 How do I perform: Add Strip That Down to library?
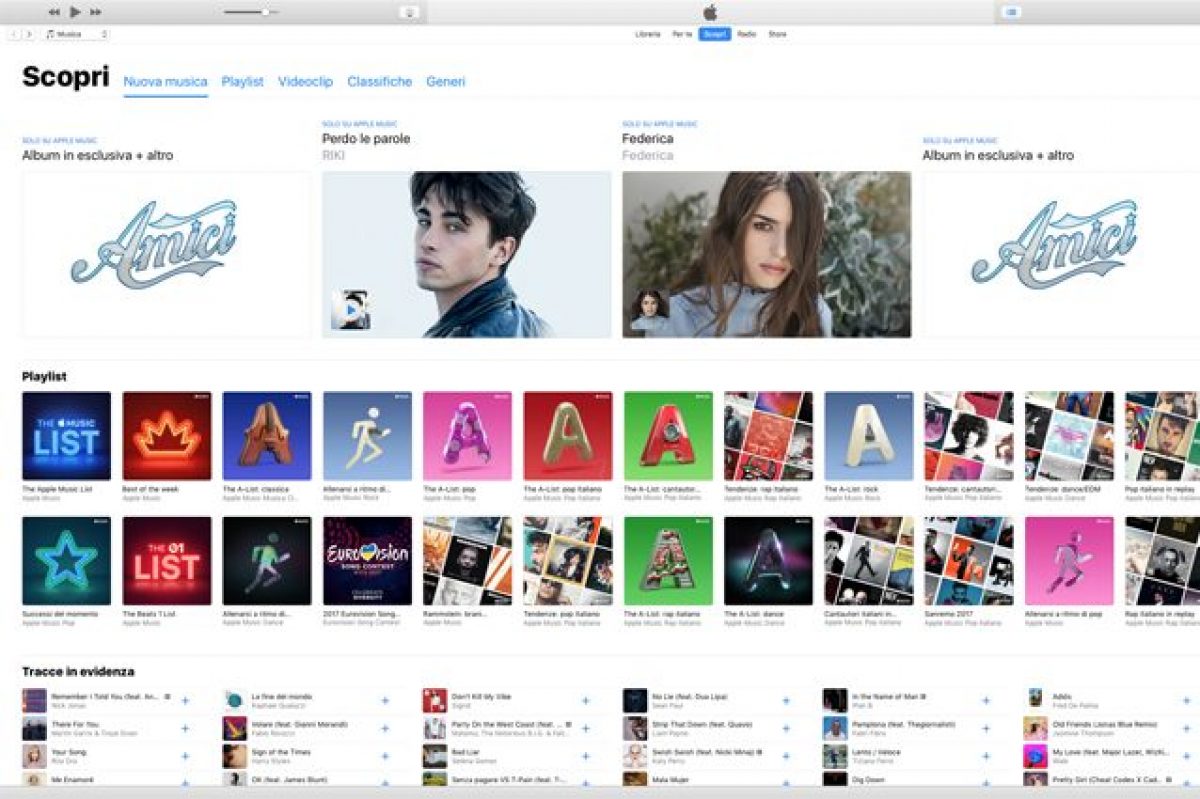(786, 728)
